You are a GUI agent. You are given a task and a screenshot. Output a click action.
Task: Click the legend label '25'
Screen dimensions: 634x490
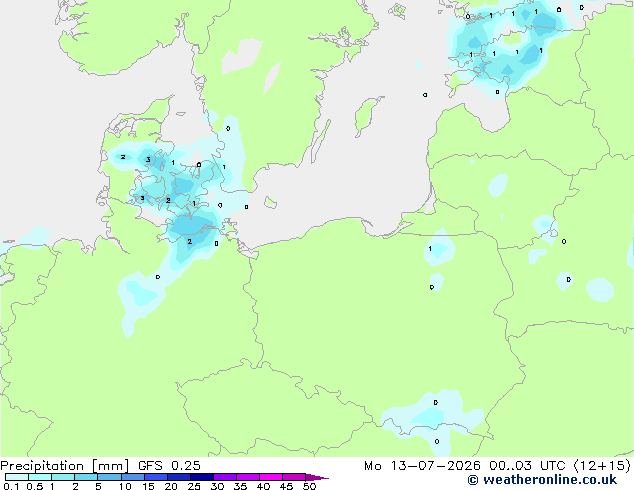(x=194, y=486)
